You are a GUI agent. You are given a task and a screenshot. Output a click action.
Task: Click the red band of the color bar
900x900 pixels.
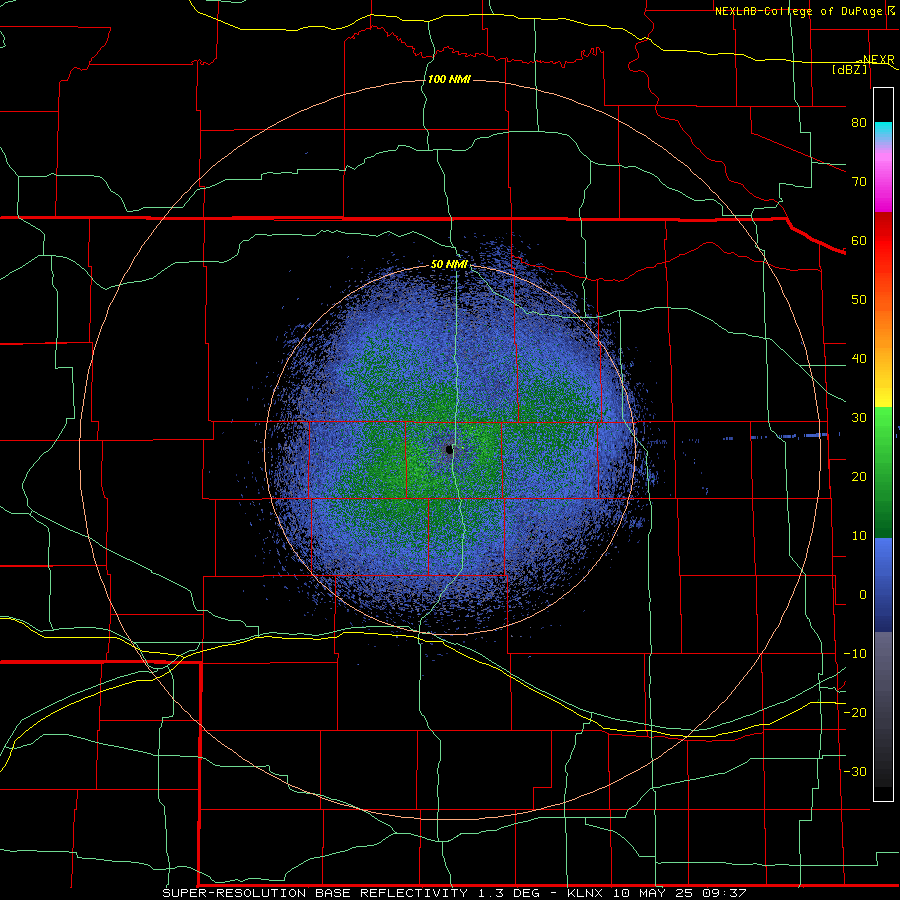coord(883,241)
